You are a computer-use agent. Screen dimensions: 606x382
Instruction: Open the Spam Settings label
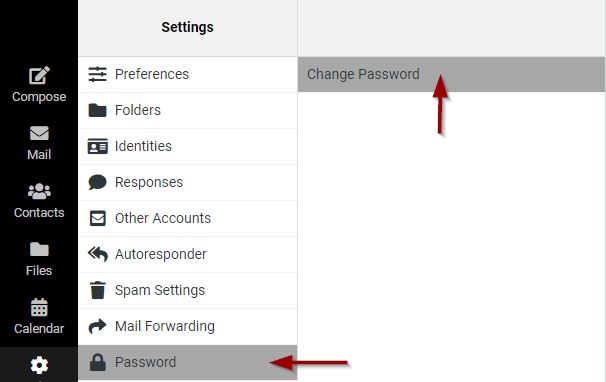click(160, 290)
